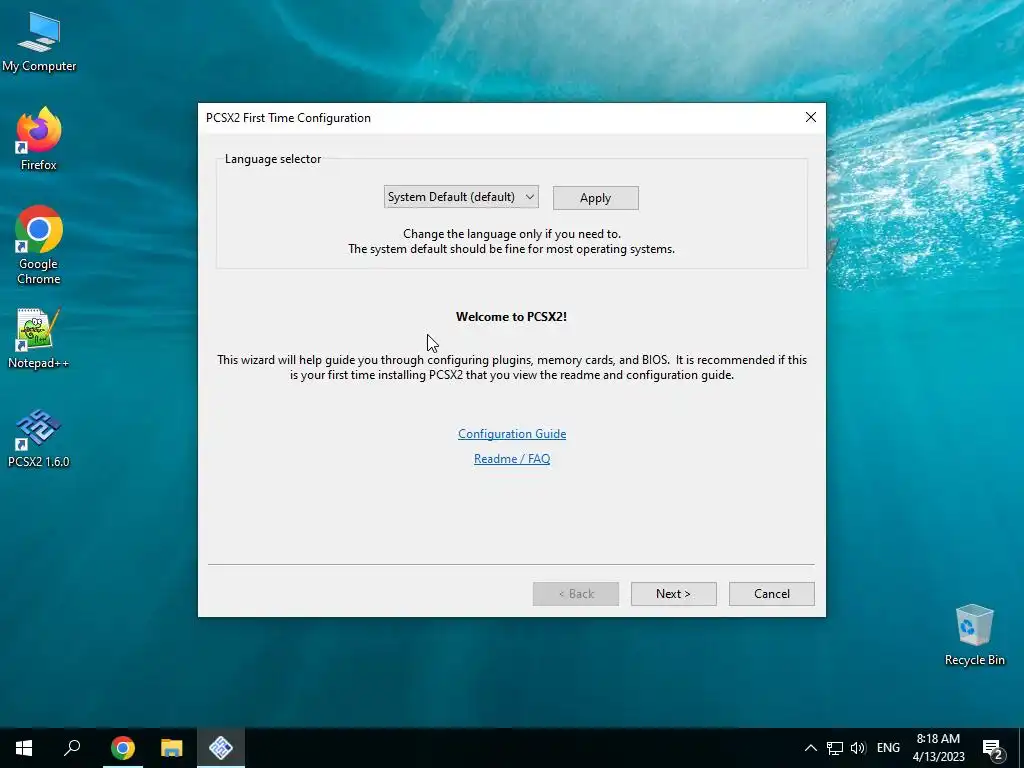Click the Cancel button
Image resolution: width=1024 pixels, height=768 pixels.
click(x=772, y=594)
